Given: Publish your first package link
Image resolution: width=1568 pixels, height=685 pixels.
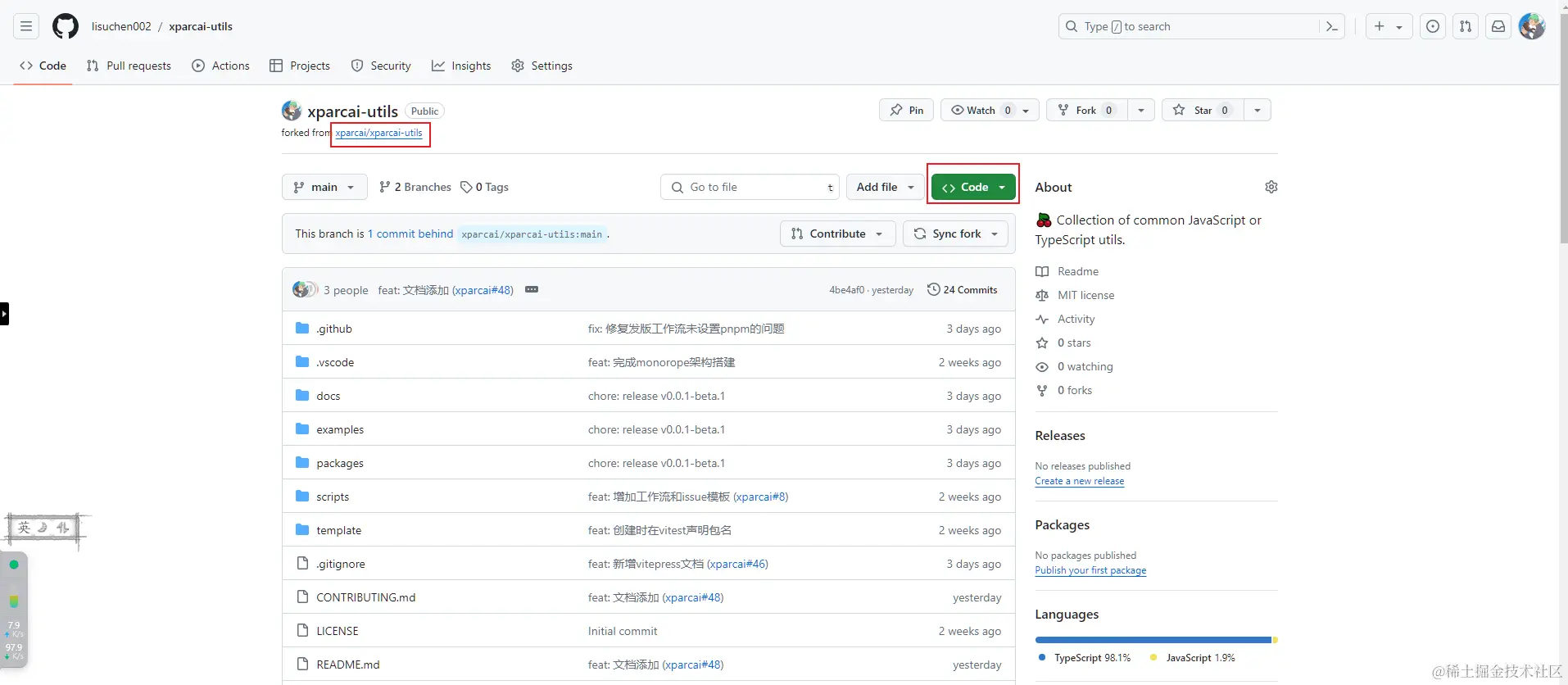Looking at the screenshot, I should click(1090, 570).
